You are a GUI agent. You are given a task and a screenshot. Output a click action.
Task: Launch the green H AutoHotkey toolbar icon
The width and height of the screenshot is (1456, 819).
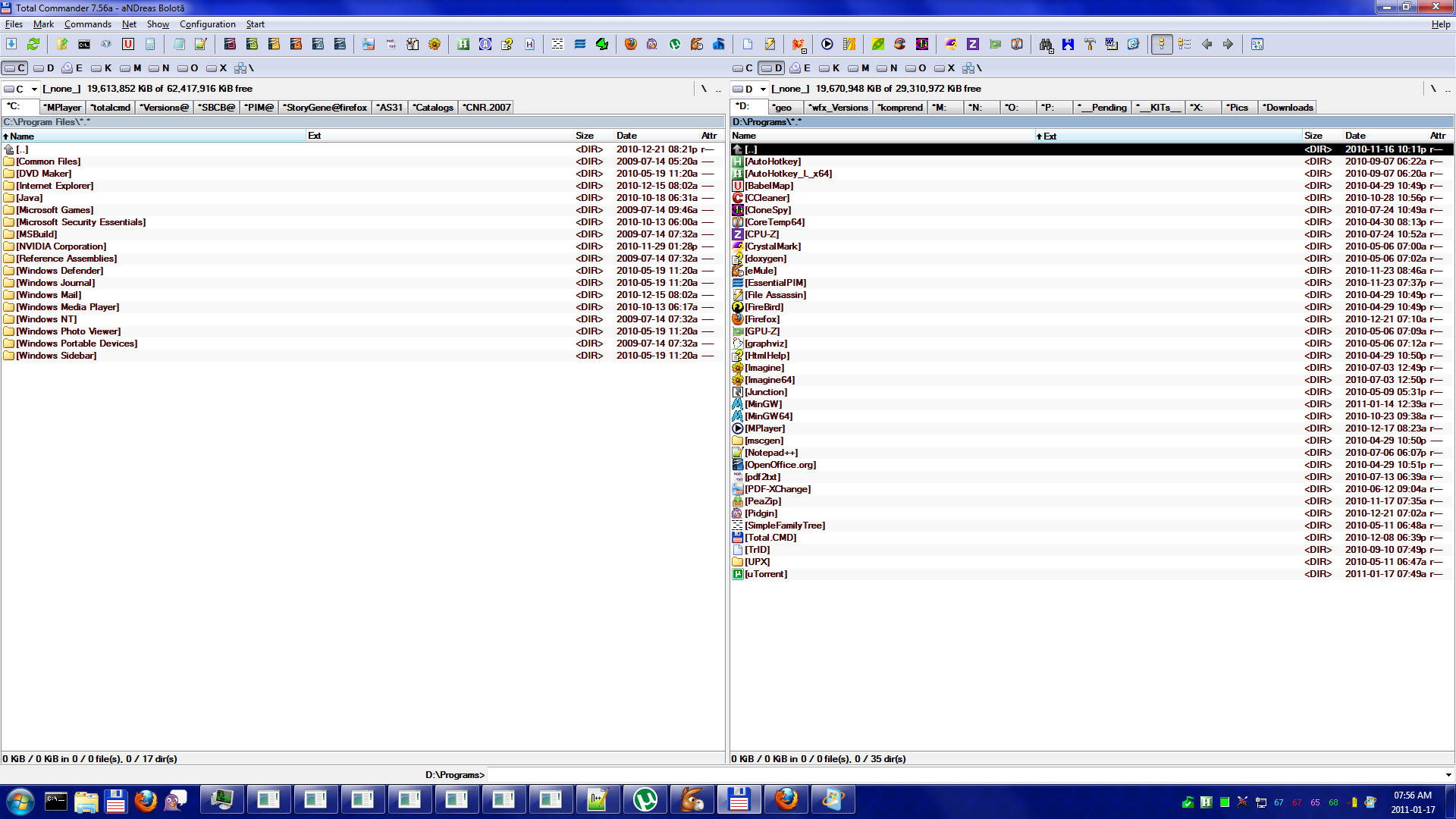463,44
